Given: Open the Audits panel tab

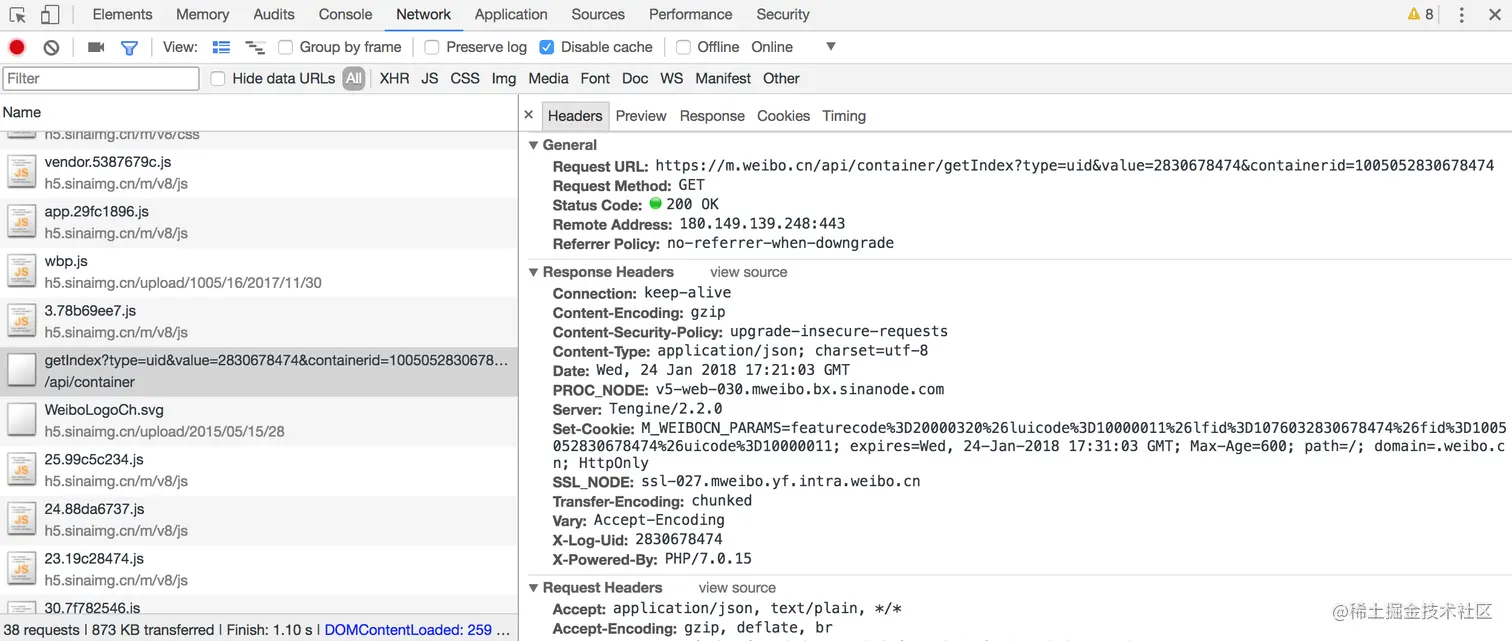Looking at the screenshot, I should point(274,14).
